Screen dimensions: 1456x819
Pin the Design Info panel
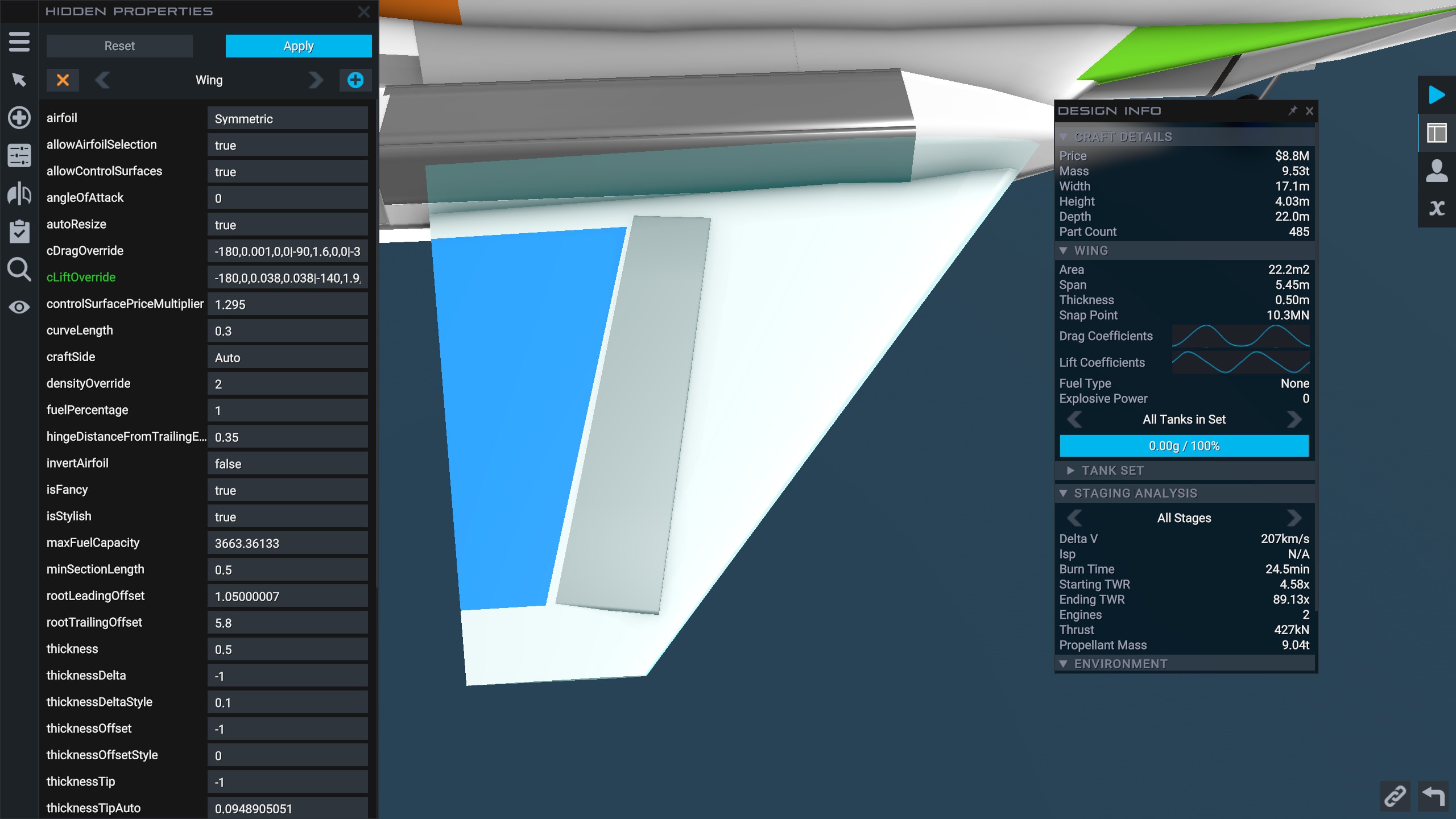pos(1293,110)
